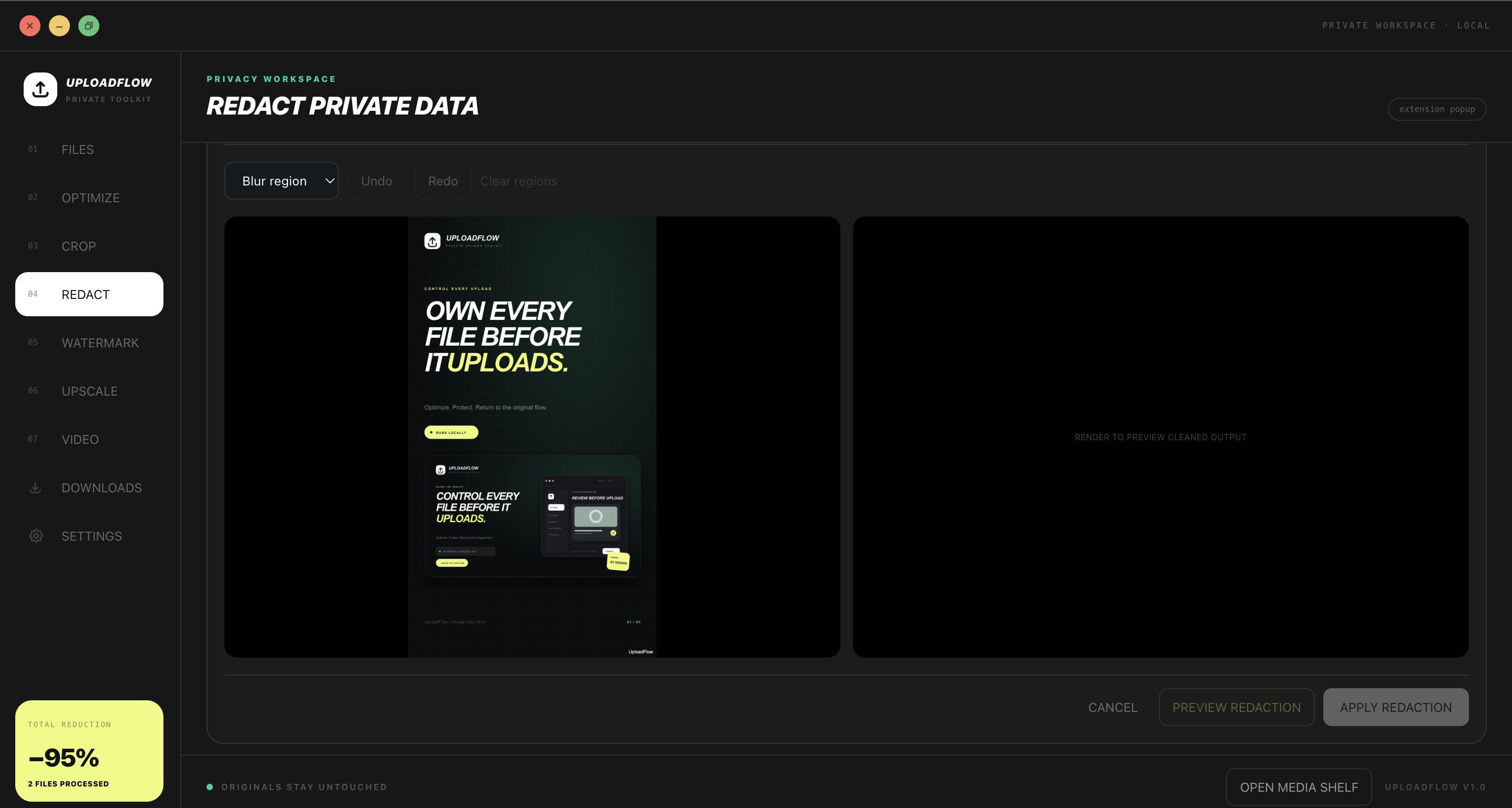Screen dimensions: 1512x808
Task: Click the source image preview canvas
Action: 532,437
